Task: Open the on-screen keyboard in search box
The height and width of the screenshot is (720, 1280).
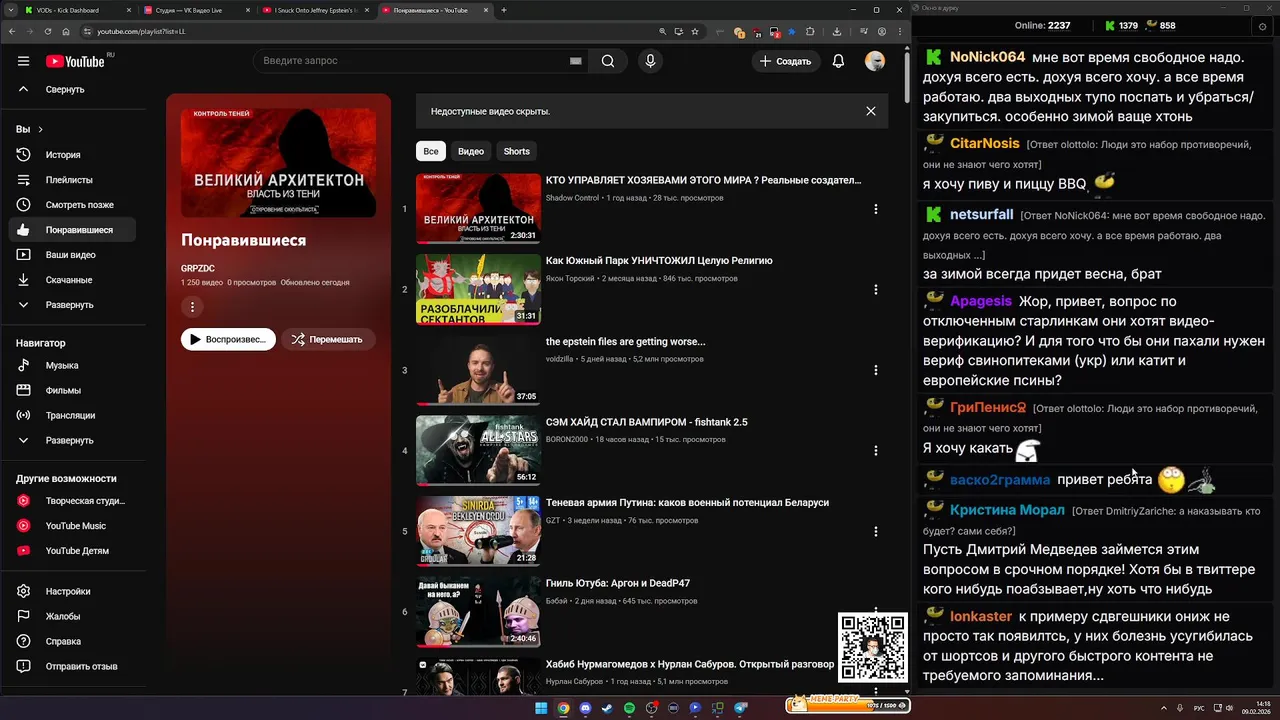Action: (x=575, y=61)
